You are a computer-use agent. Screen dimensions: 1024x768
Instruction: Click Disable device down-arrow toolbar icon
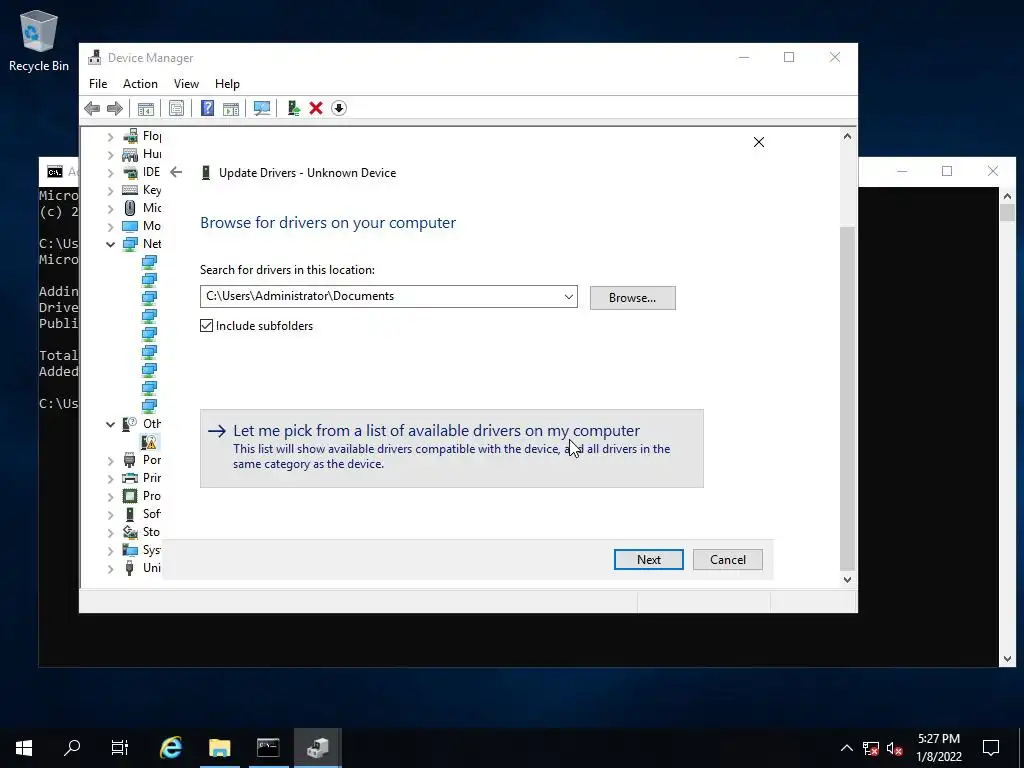click(339, 108)
